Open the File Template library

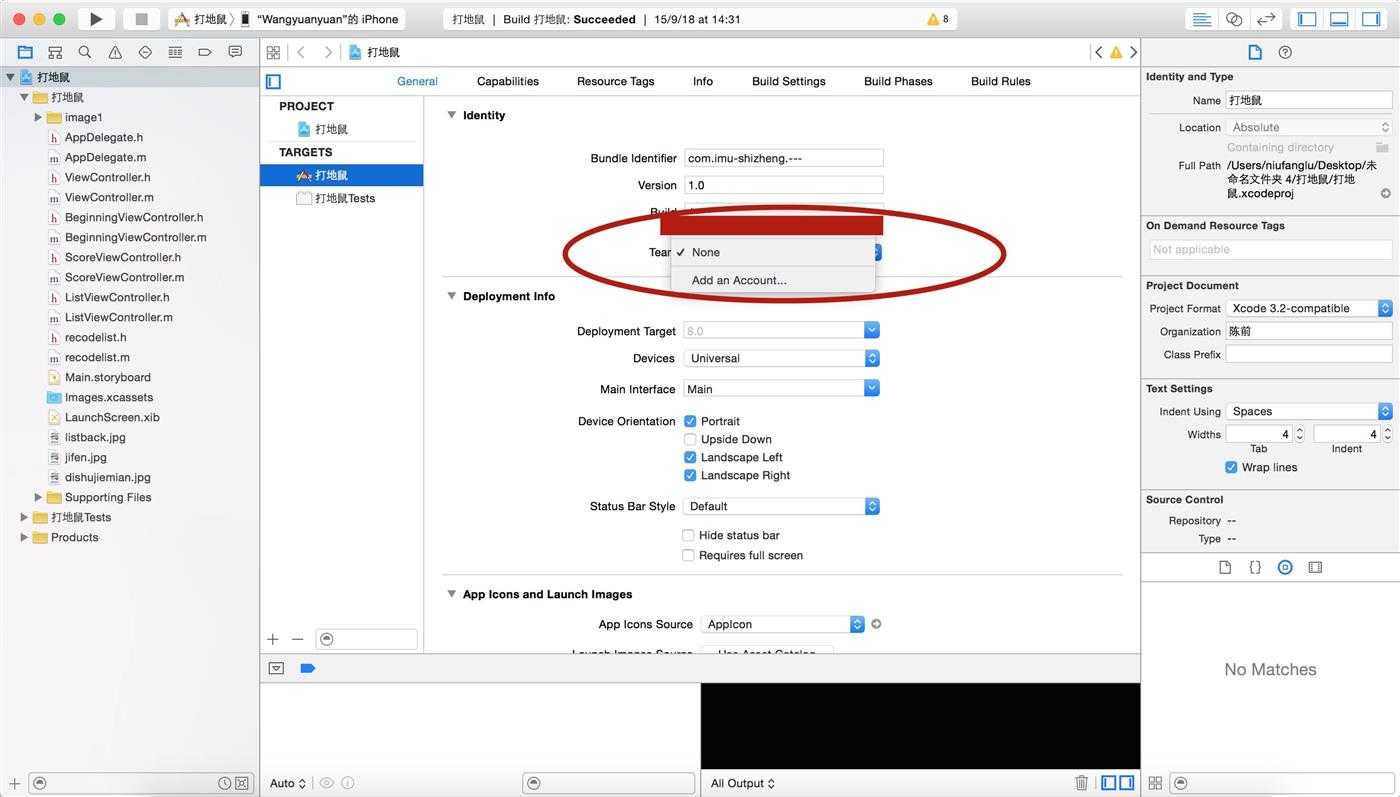point(1225,567)
